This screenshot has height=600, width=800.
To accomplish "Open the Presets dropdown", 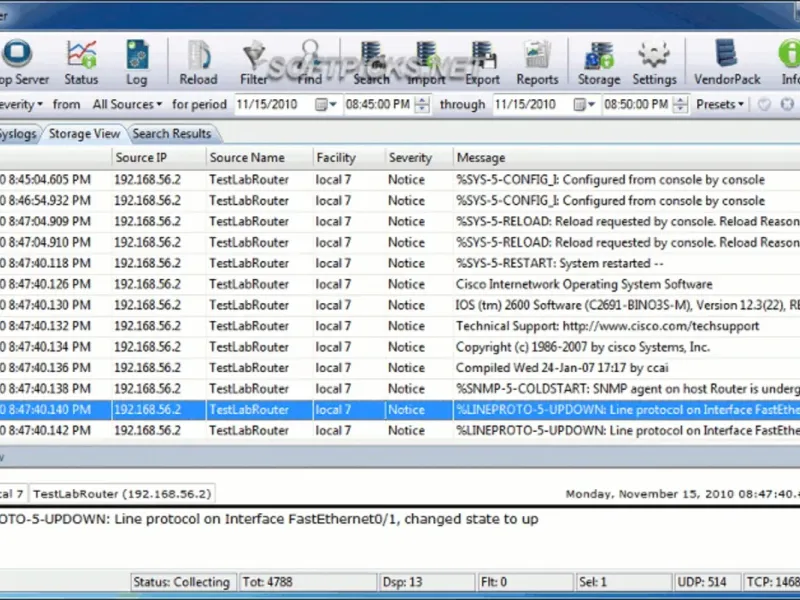I will [x=719, y=104].
